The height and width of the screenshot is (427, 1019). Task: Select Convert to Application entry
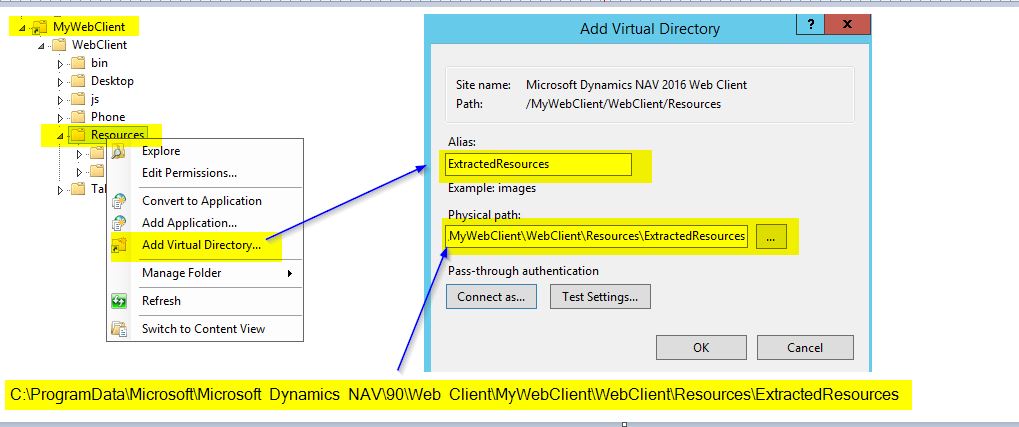[205, 201]
